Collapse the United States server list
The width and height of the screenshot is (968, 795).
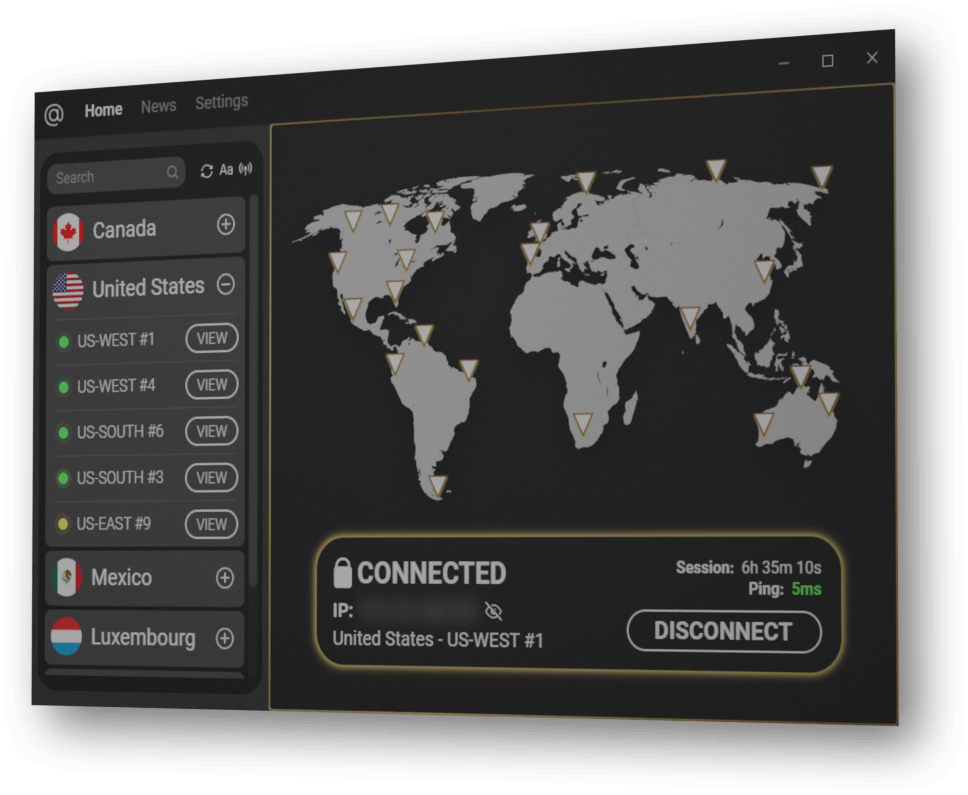point(226,285)
